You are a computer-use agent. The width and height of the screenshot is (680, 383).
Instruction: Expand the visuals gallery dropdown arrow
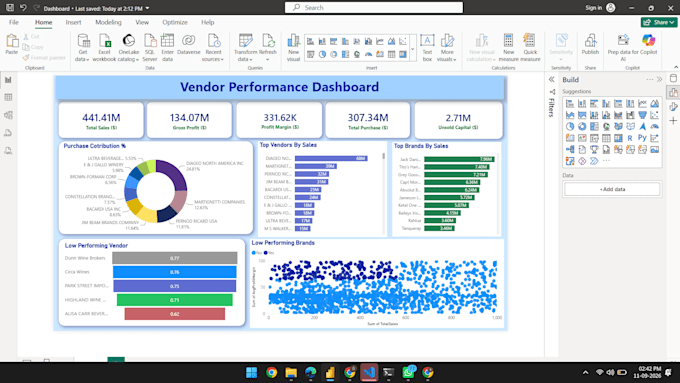tap(412, 49)
